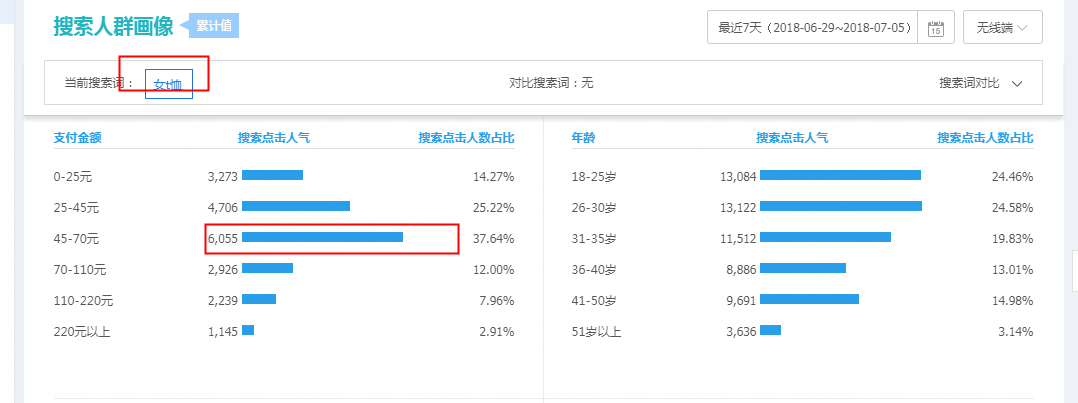
Task: Click the 26-30岁 popularity bar
Action: (x=840, y=207)
